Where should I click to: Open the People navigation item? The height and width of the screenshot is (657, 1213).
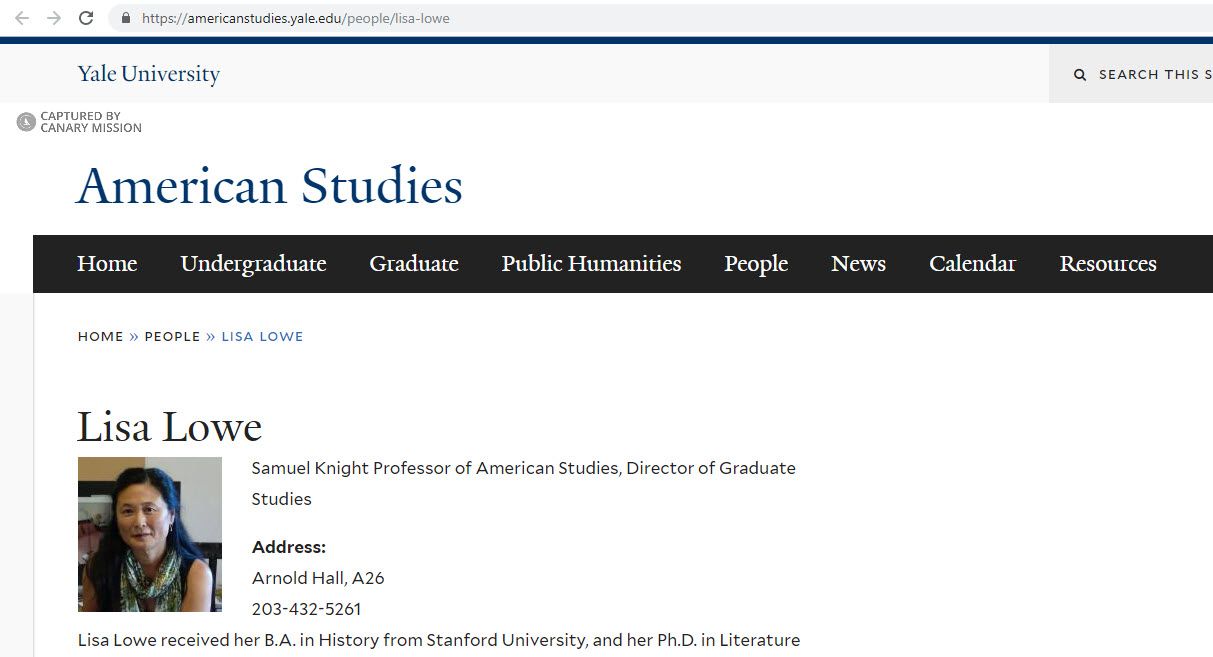756,264
